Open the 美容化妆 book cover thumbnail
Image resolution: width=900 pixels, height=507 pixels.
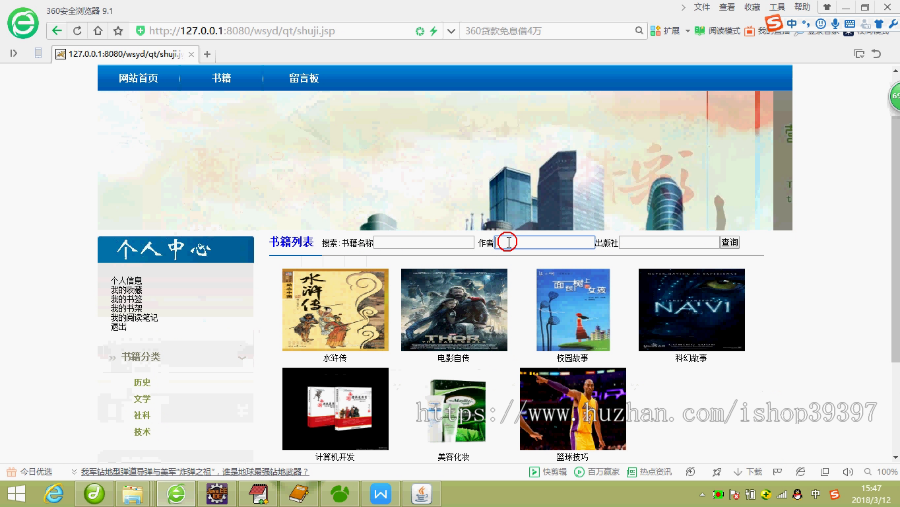[454, 411]
